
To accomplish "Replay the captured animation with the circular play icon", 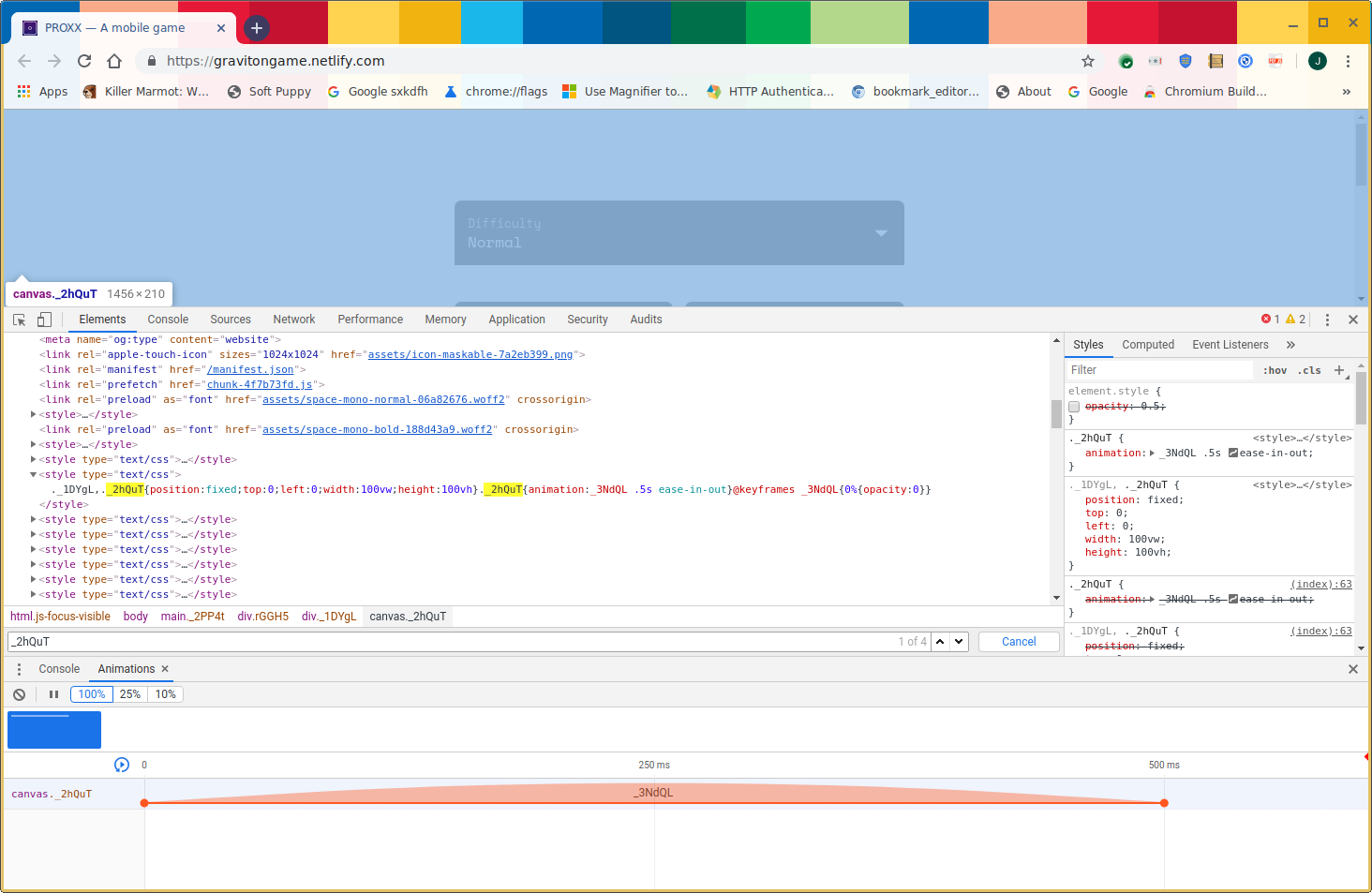I will 122,765.
